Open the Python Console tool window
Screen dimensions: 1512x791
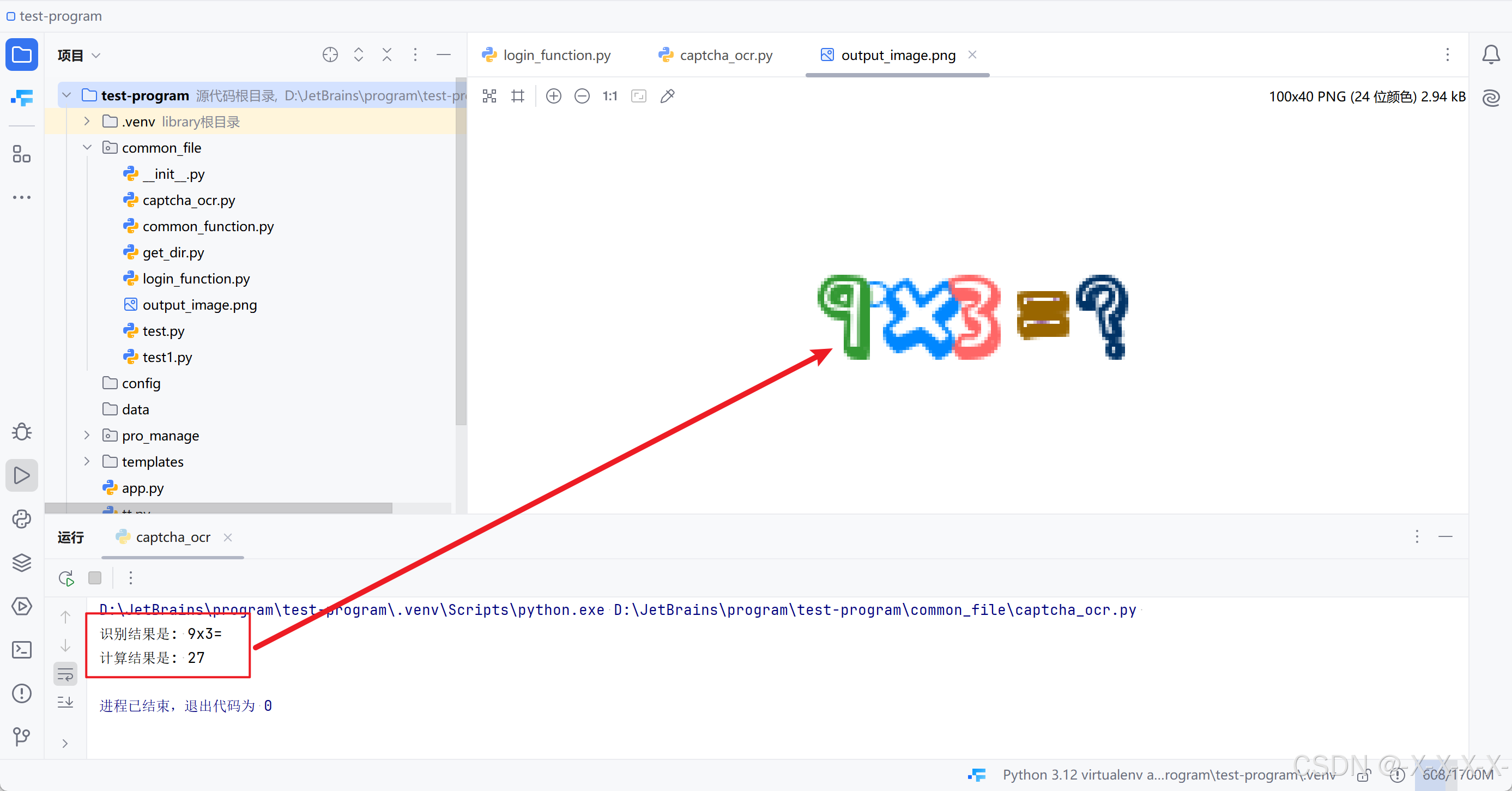tap(22, 519)
